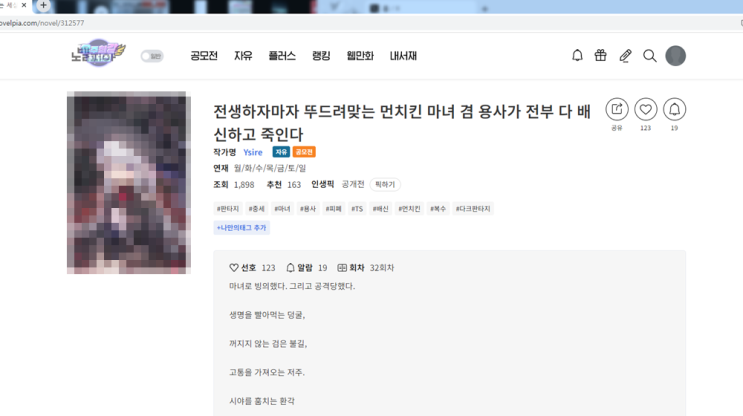Click the 월/화/수/목/금/토/일 schedule text
The width and height of the screenshot is (743, 416).
coord(270,168)
